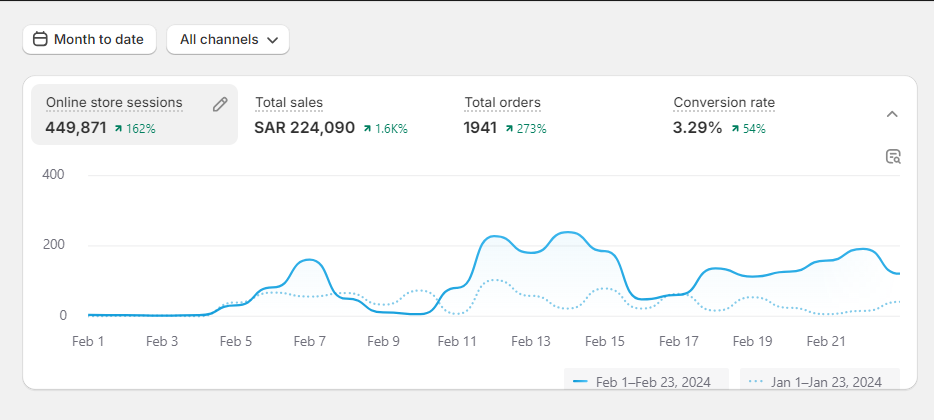Open the report view icon above the chart
The width and height of the screenshot is (934, 420).
[x=893, y=156]
